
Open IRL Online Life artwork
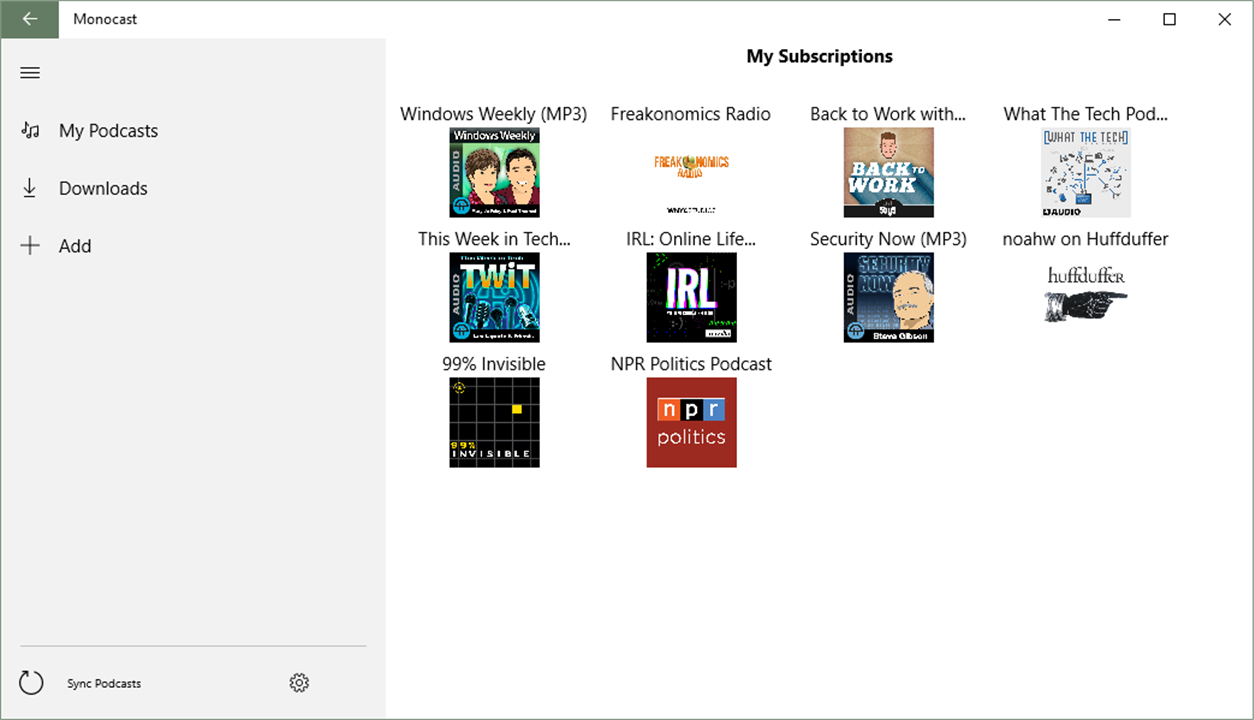tap(691, 297)
